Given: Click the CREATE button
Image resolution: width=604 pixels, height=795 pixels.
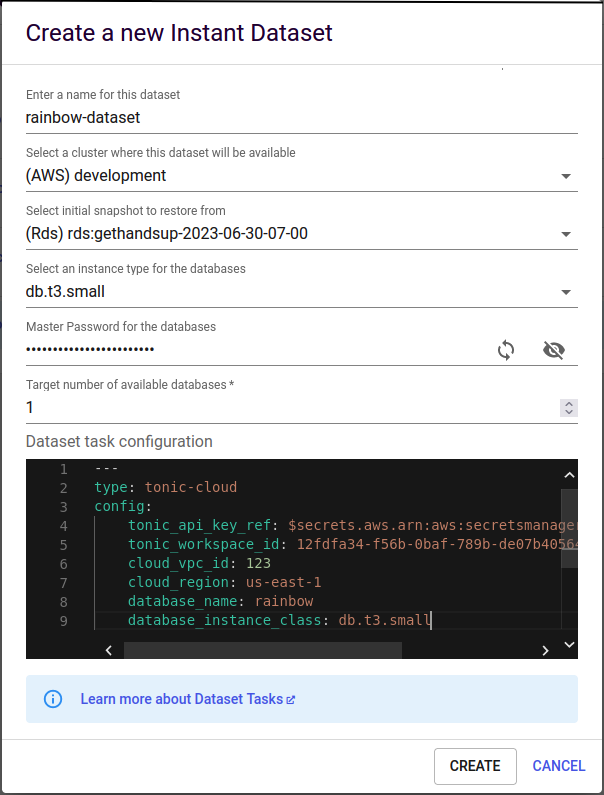Looking at the screenshot, I should [475, 766].
